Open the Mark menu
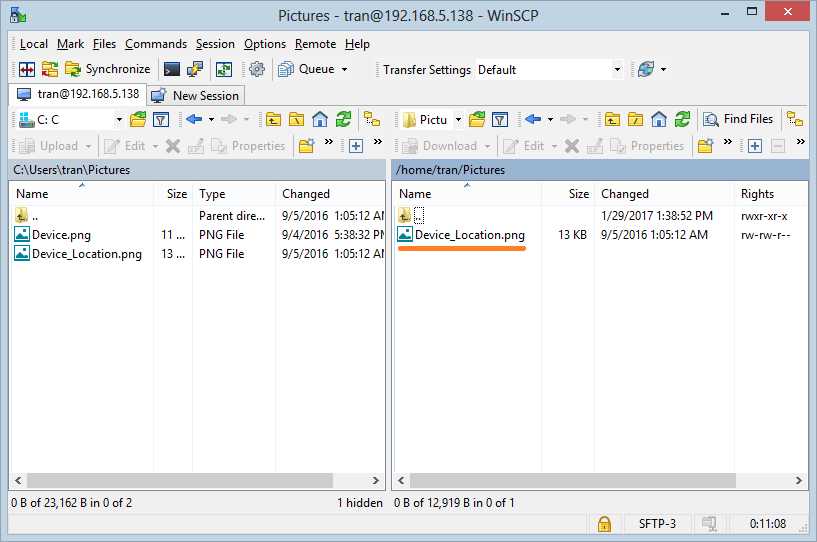 (x=70, y=44)
